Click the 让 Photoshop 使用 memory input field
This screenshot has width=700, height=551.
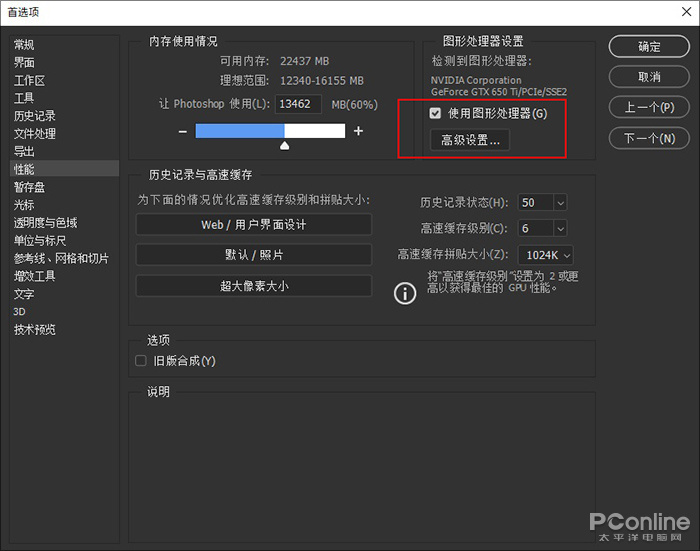(298, 104)
